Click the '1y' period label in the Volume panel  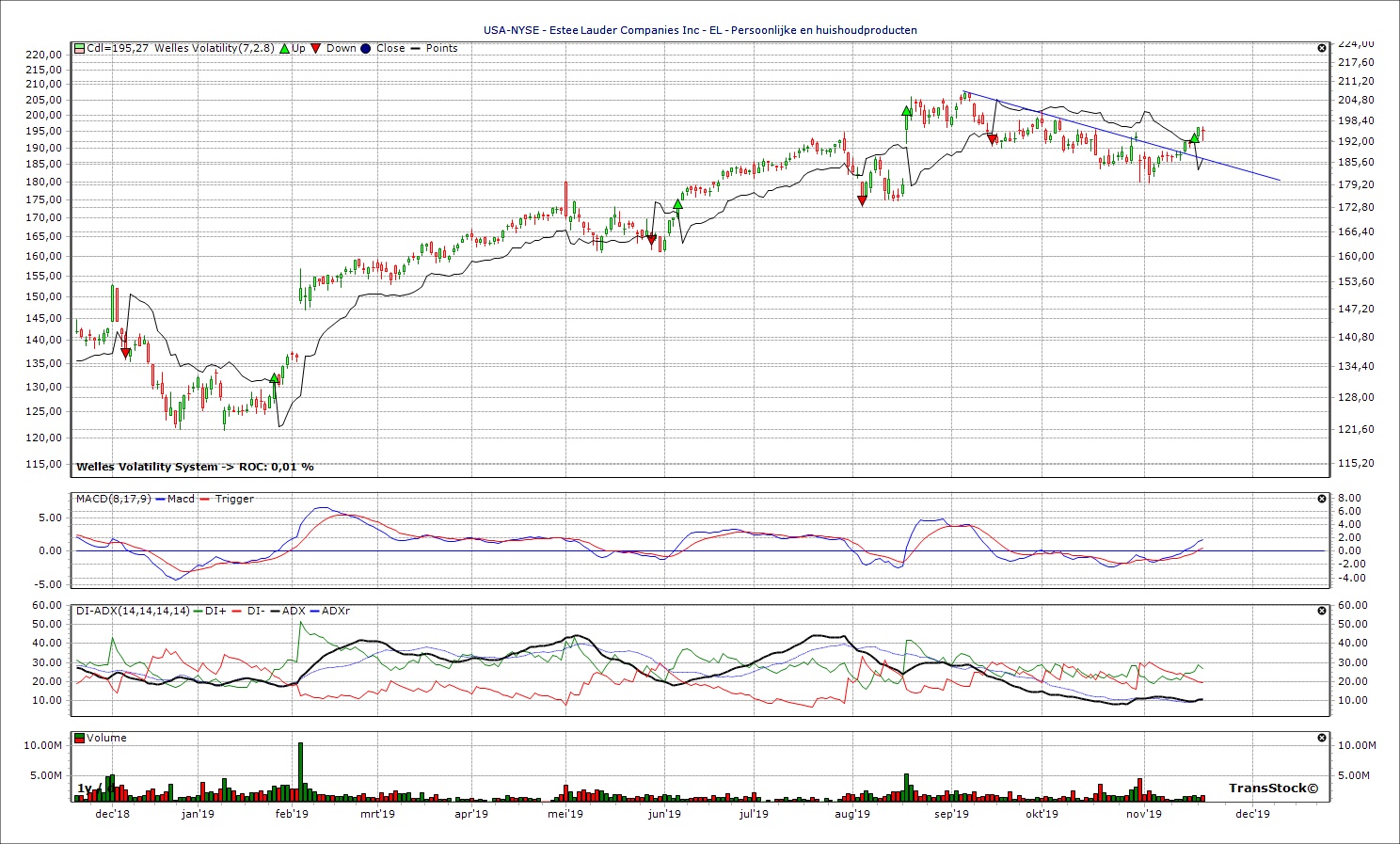click(85, 788)
